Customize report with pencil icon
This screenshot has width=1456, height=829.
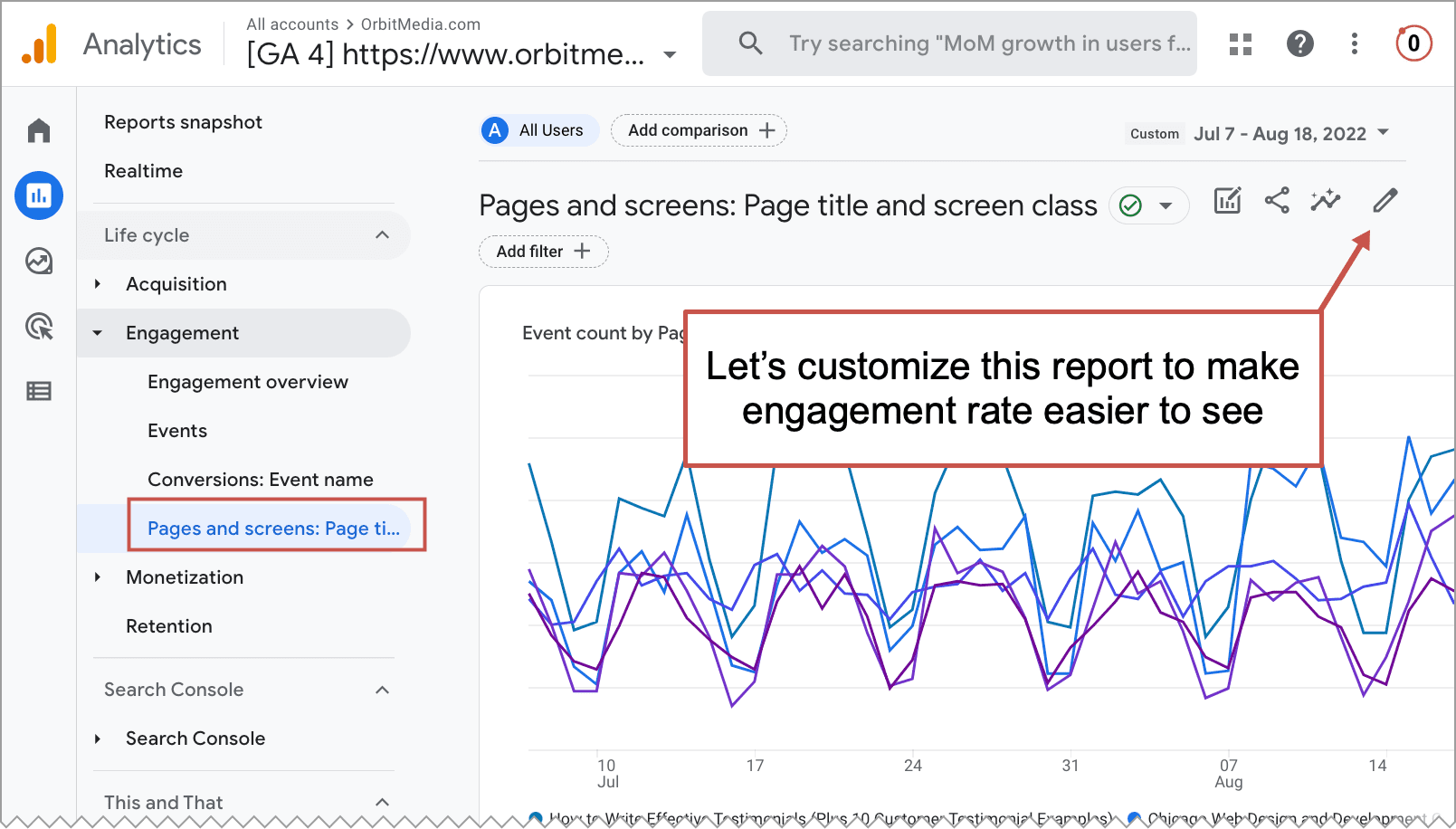tap(1385, 200)
